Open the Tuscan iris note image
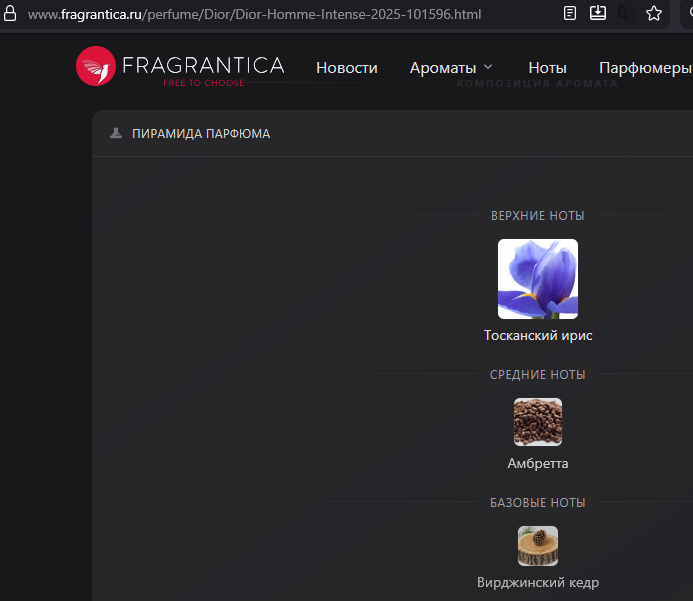Image resolution: width=693 pixels, height=601 pixels. coord(538,279)
